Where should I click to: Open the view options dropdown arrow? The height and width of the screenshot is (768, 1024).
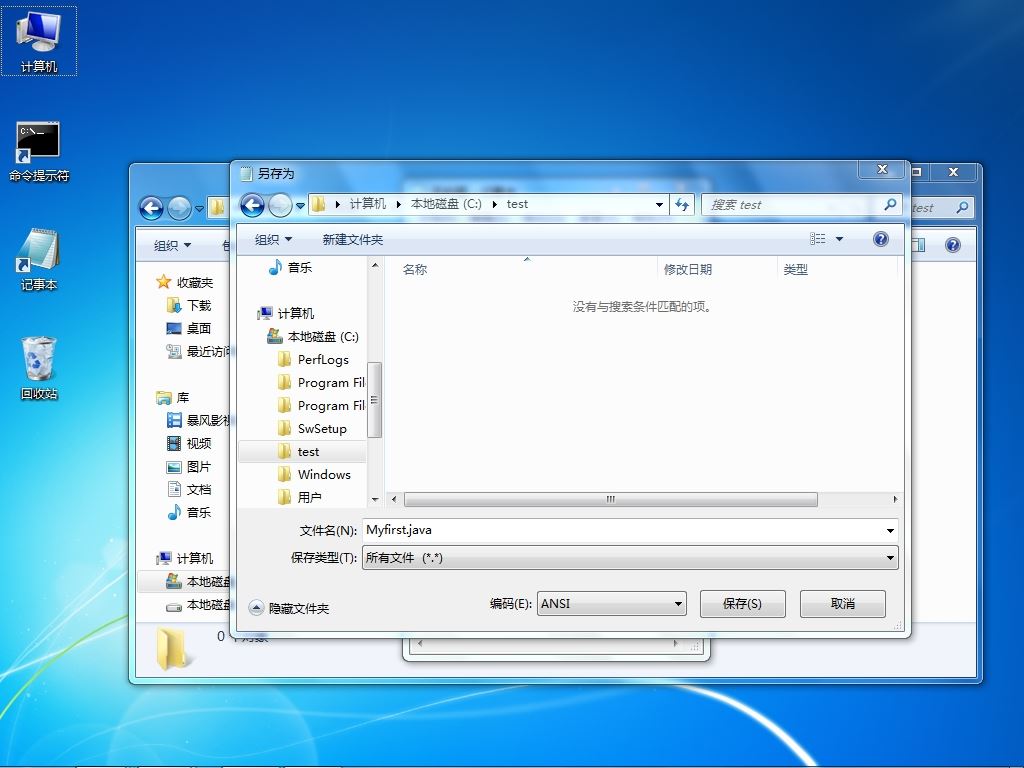839,239
